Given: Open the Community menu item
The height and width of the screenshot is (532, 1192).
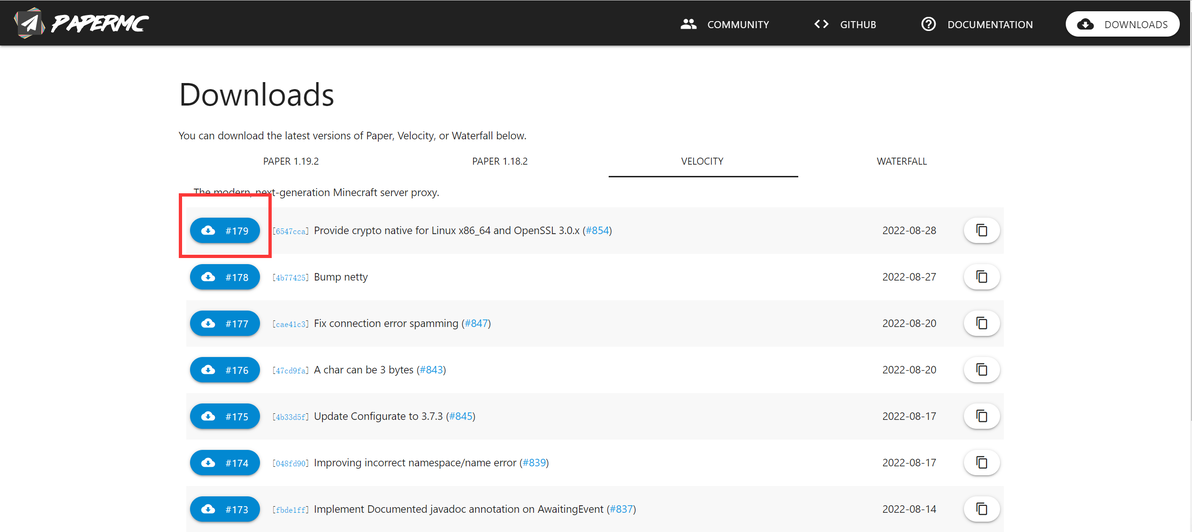Looking at the screenshot, I should coord(725,24).
